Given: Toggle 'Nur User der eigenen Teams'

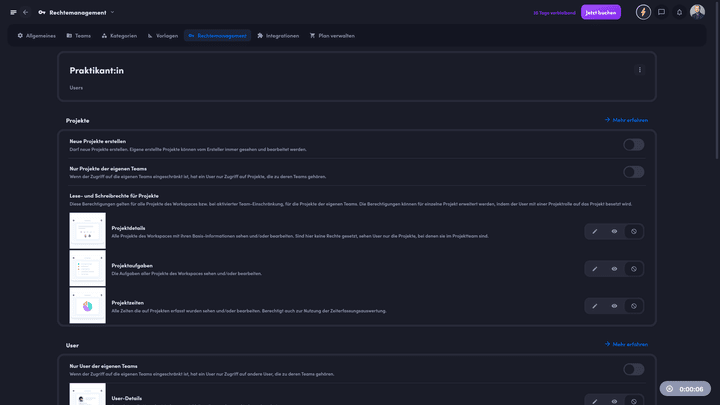Looking at the screenshot, I should click(633, 369).
